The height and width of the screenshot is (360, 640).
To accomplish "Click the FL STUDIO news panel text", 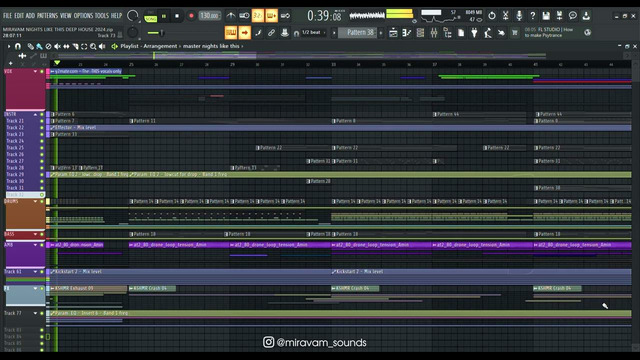I will [x=549, y=32].
